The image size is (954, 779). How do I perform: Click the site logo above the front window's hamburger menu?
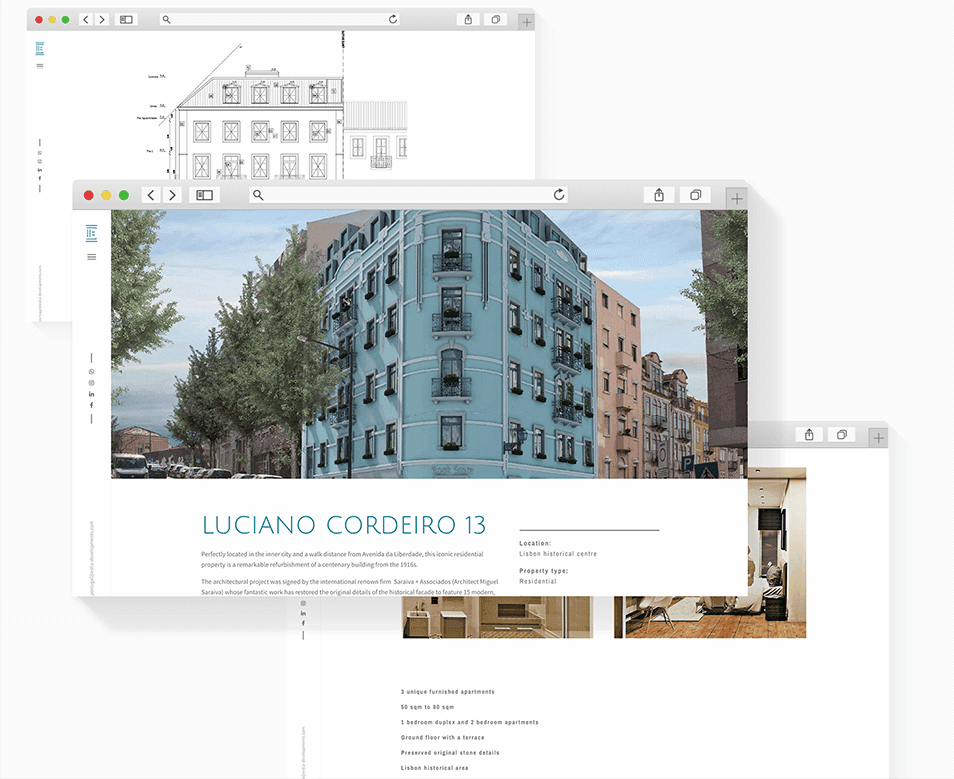(92, 233)
